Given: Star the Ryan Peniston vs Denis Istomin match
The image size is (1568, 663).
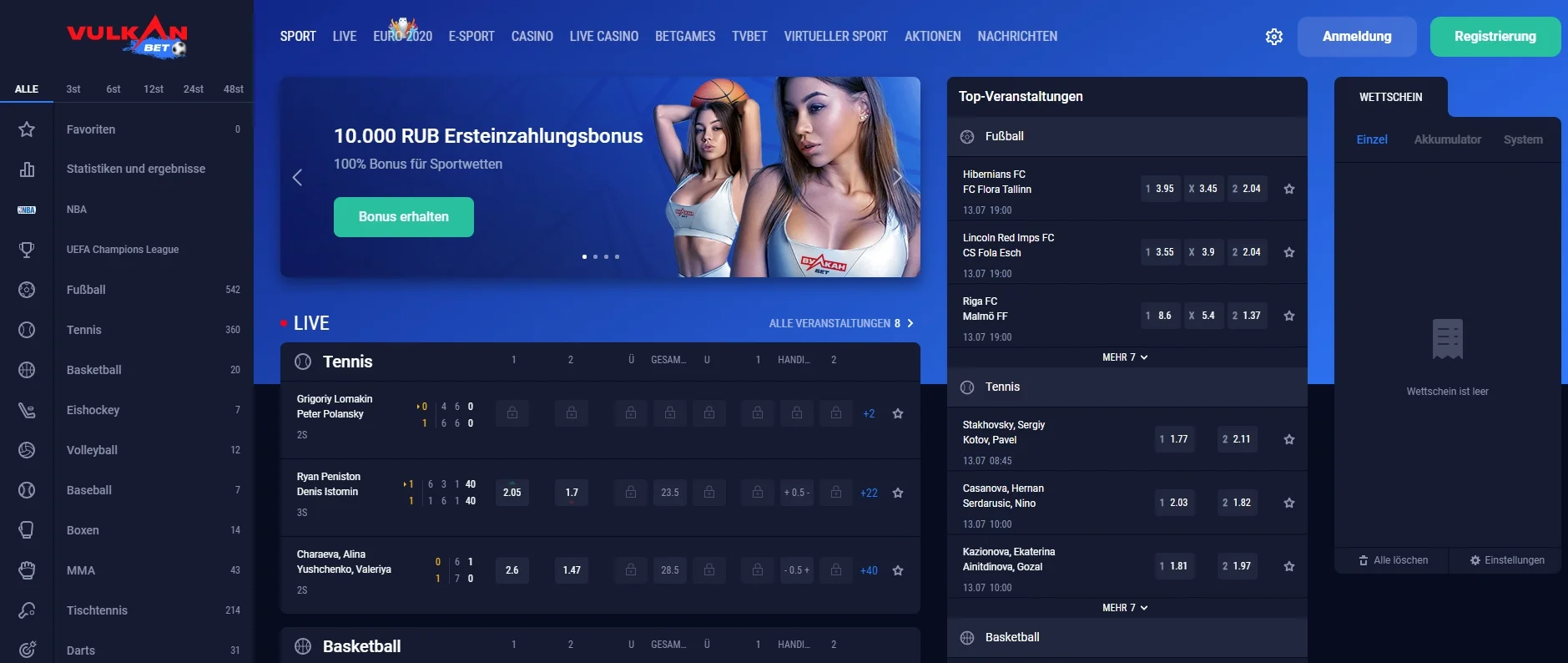Looking at the screenshot, I should click(x=898, y=493).
